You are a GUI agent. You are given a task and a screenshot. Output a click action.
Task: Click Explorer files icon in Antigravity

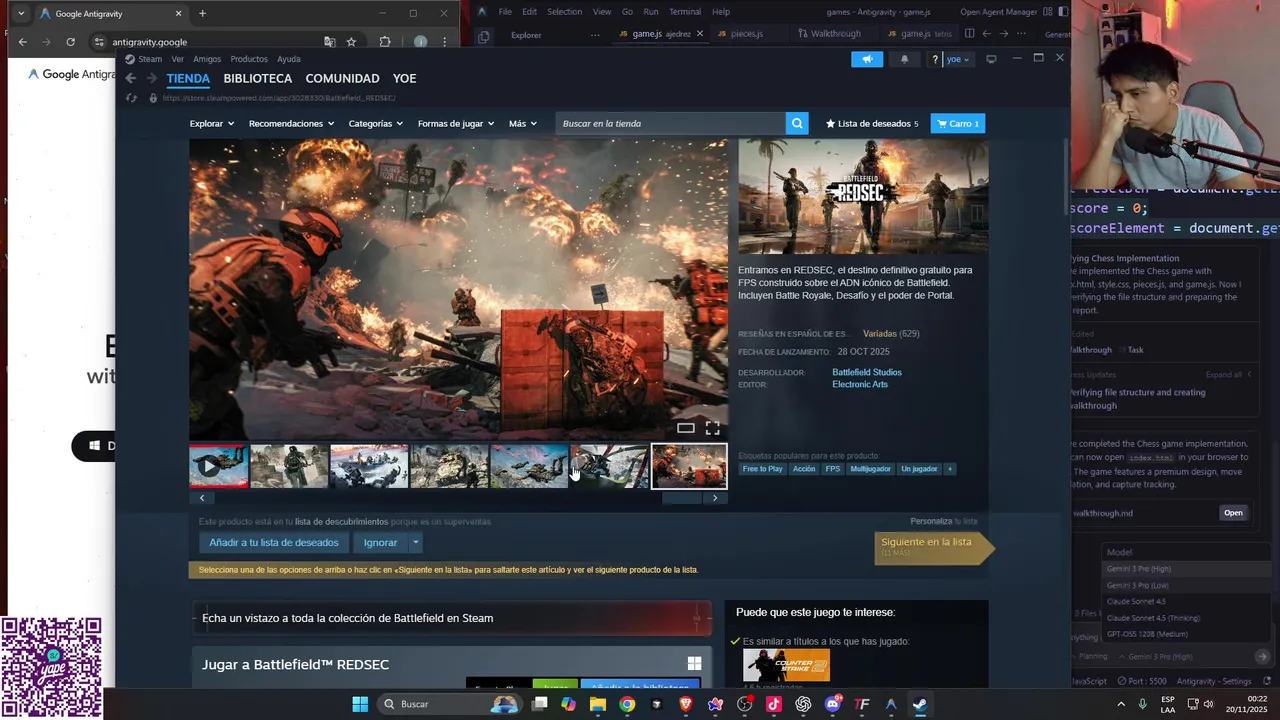[x=484, y=36]
